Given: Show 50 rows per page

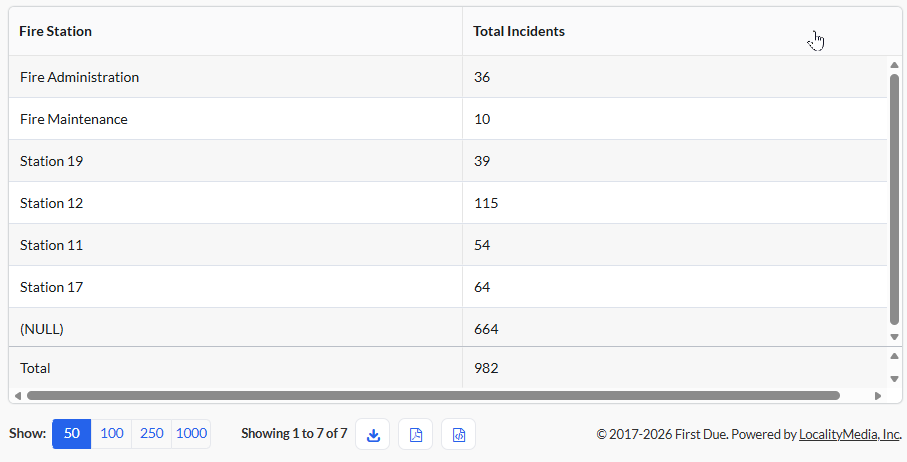Looking at the screenshot, I should click(x=72, y=434).
